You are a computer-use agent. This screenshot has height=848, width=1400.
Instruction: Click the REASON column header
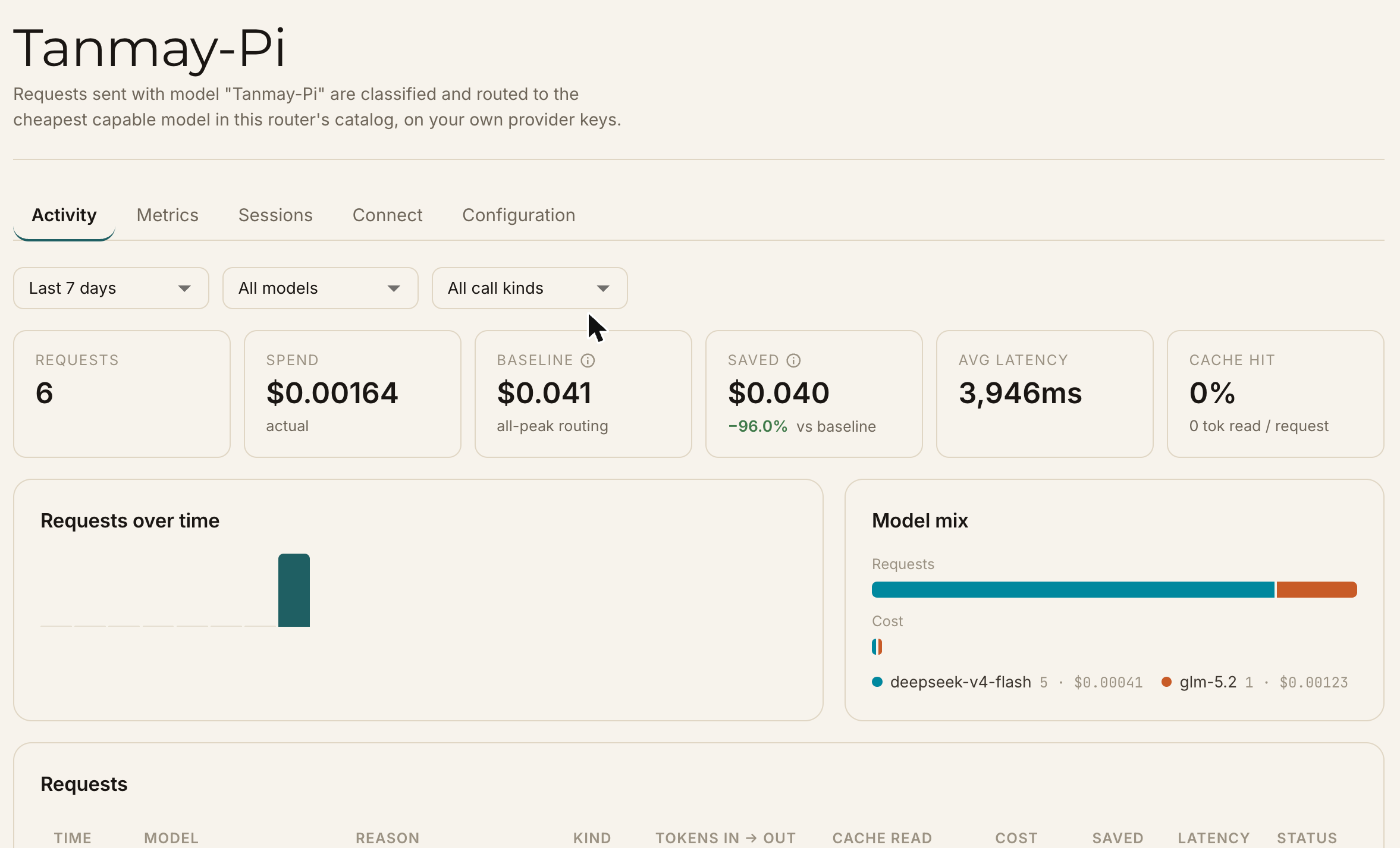click(387, 838)
